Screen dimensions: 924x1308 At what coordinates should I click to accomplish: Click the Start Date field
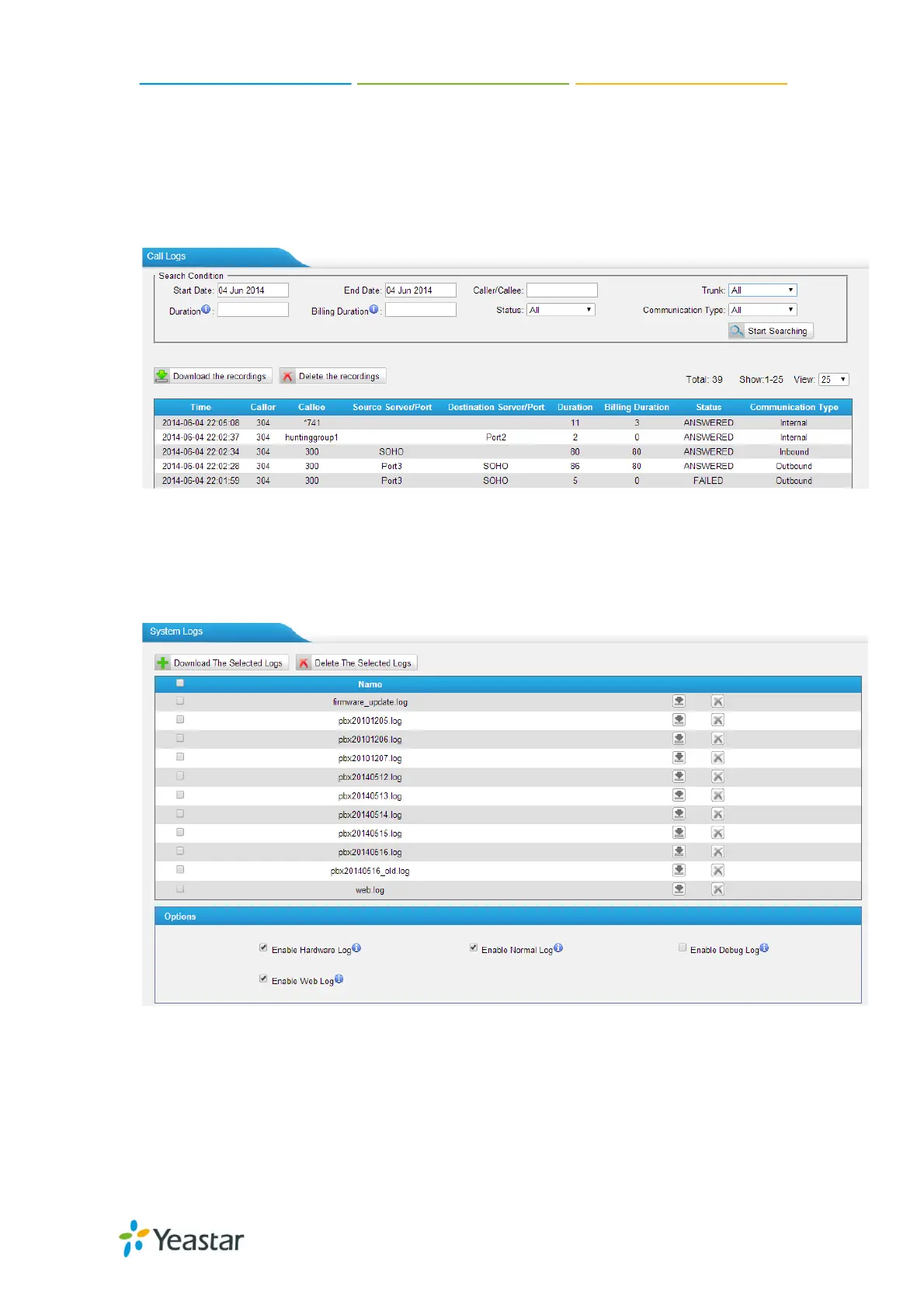coord(252,290)
